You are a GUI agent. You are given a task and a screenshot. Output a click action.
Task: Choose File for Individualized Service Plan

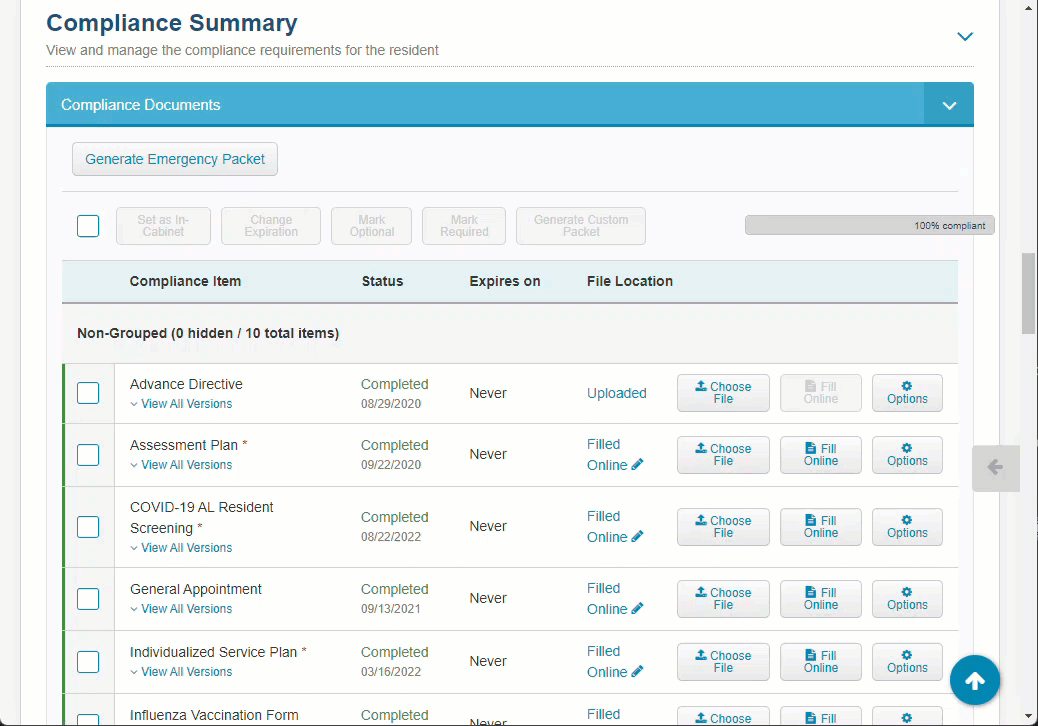pos(723,662)
